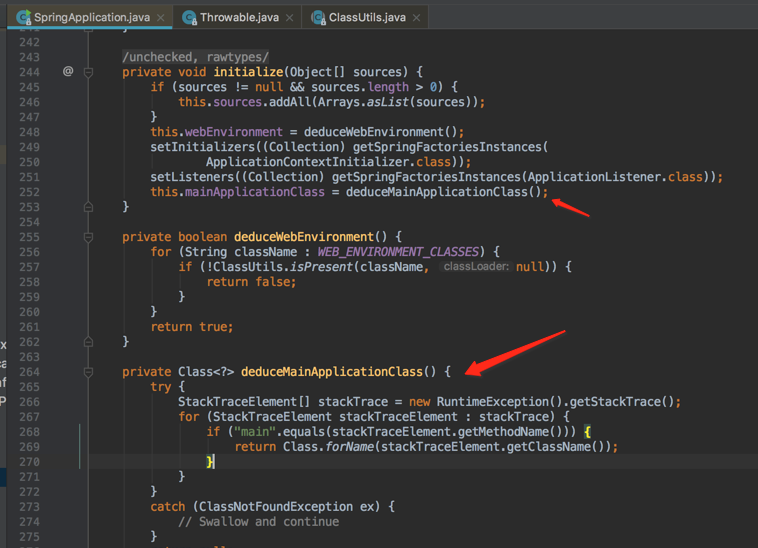The height and width of the screenshot is (548, 758).
Task: Click ApplicationListener.class on line 251
Action: click(615, 177)
